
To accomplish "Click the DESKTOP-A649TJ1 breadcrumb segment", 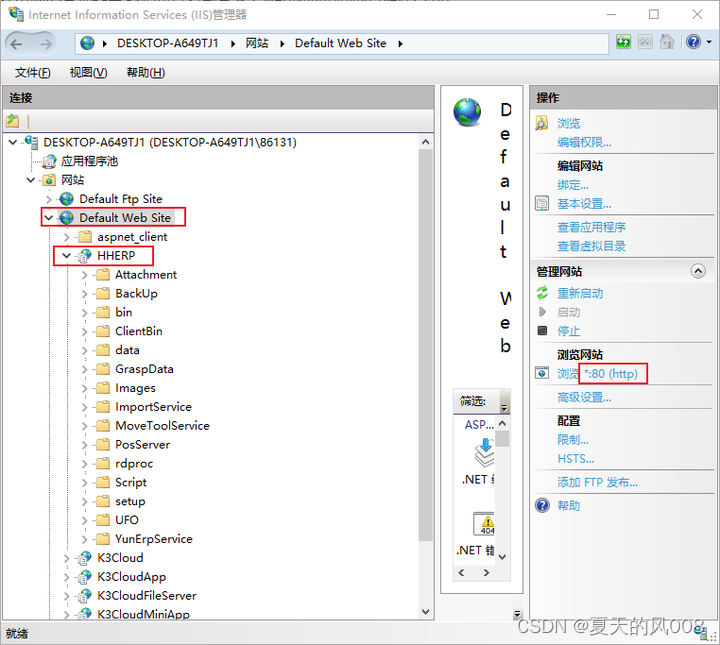I will (168, 43).
